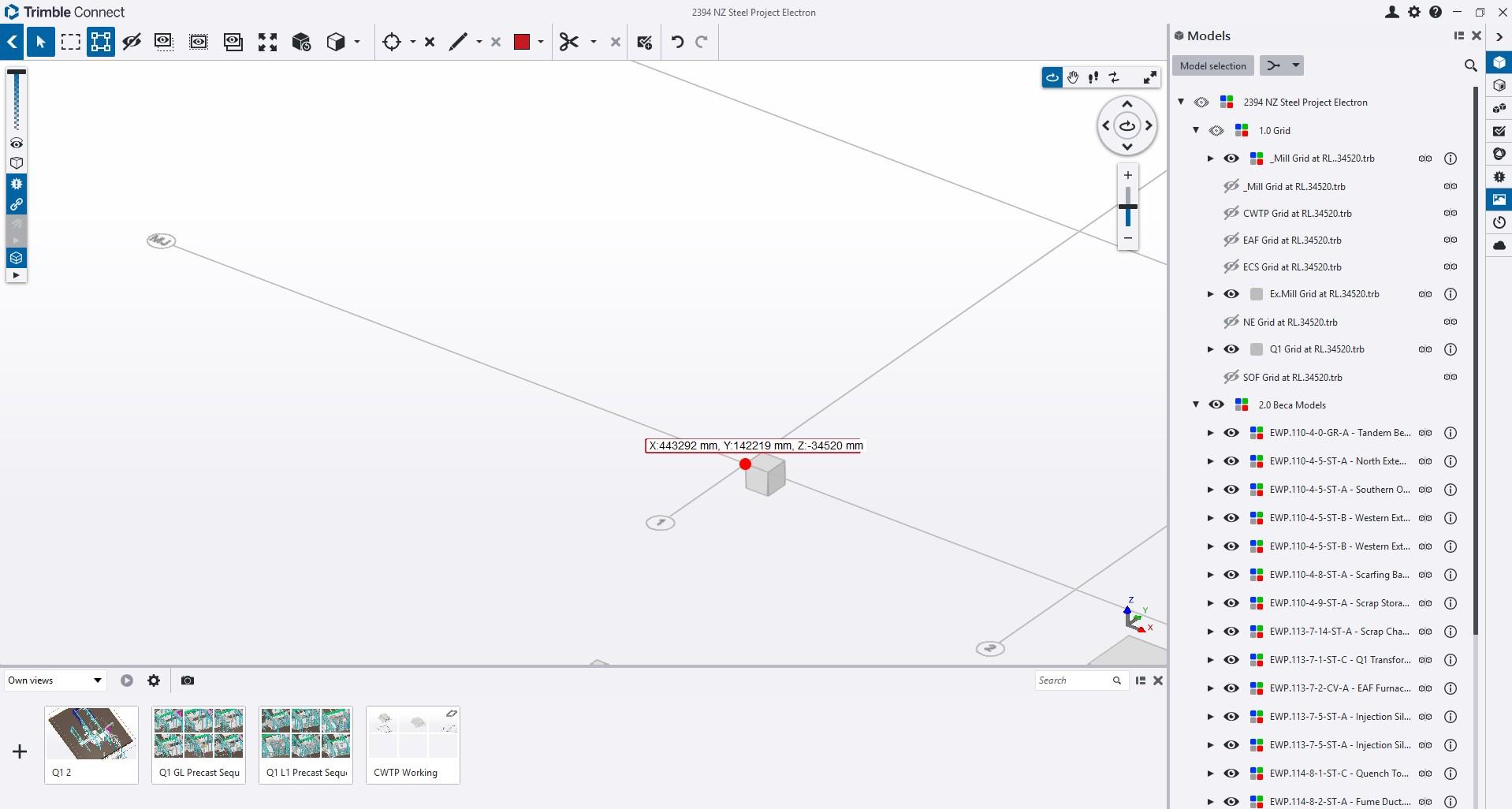Viewport: 1512px width, 809px height.
Task: Hide the 2.0 Beca Models group
Action: (1216, 404)
